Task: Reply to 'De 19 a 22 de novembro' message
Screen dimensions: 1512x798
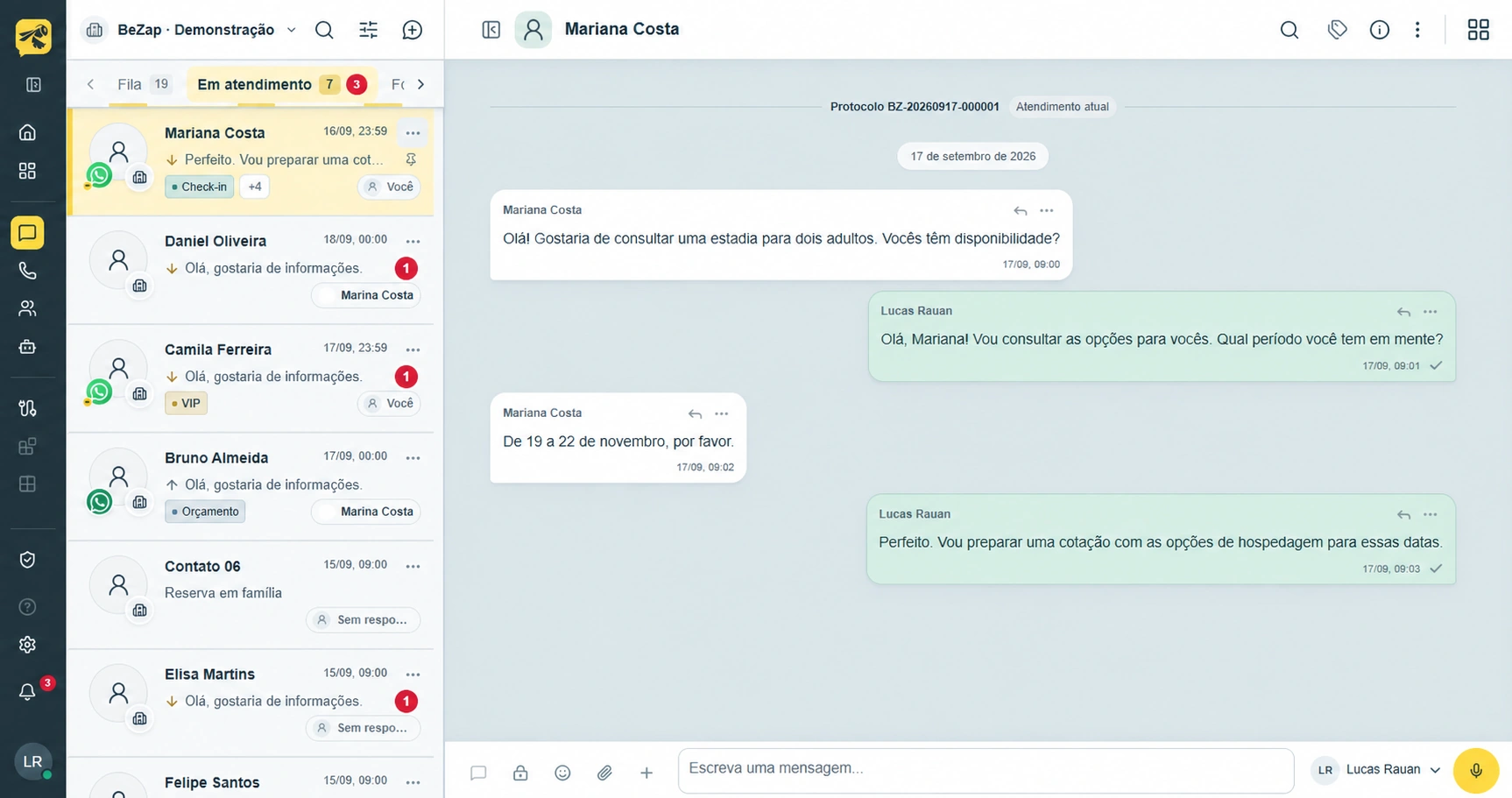Action: click(x=695, y=413)
